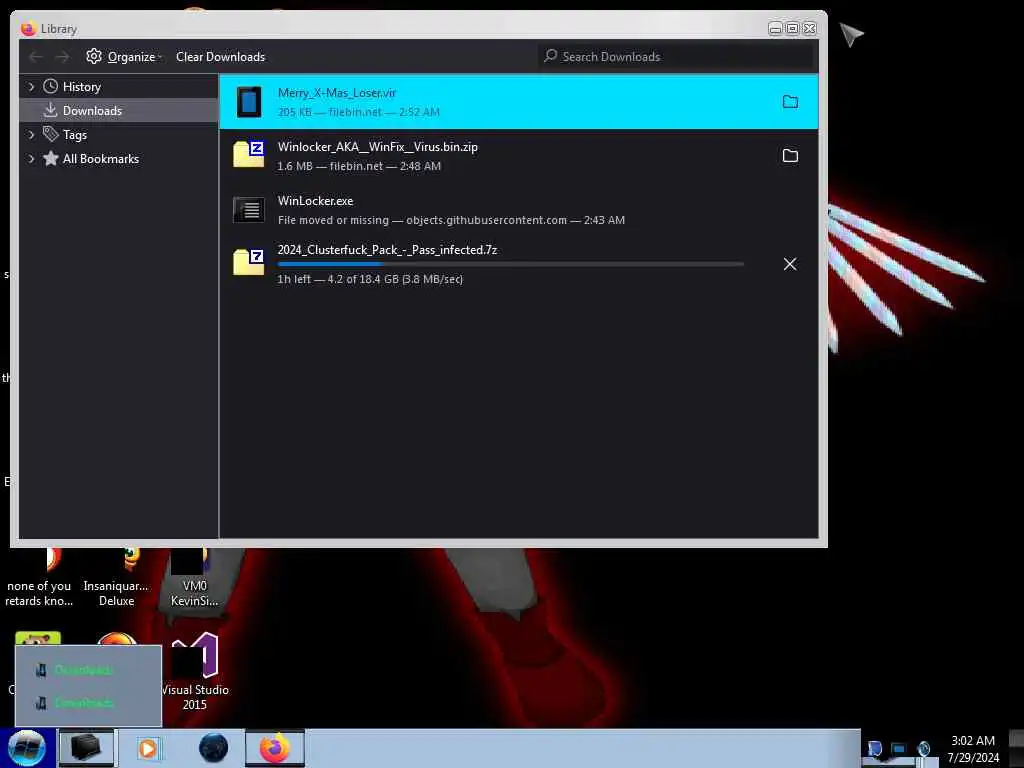This screenshot has width=1024, height=768.
Task: Expand the All Bookmarks tree node
Action: 31,159
